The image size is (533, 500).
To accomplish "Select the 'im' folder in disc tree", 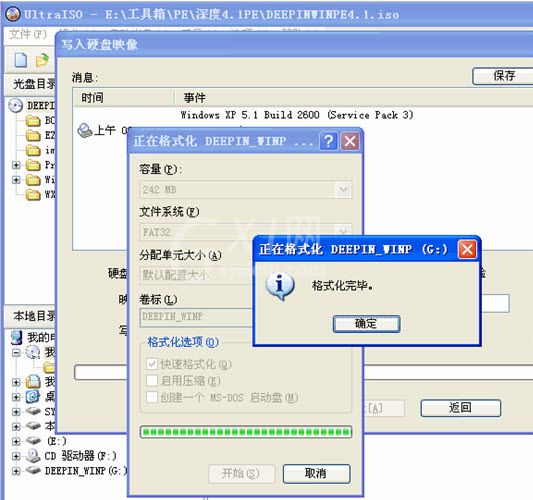I will pos(33,150).
